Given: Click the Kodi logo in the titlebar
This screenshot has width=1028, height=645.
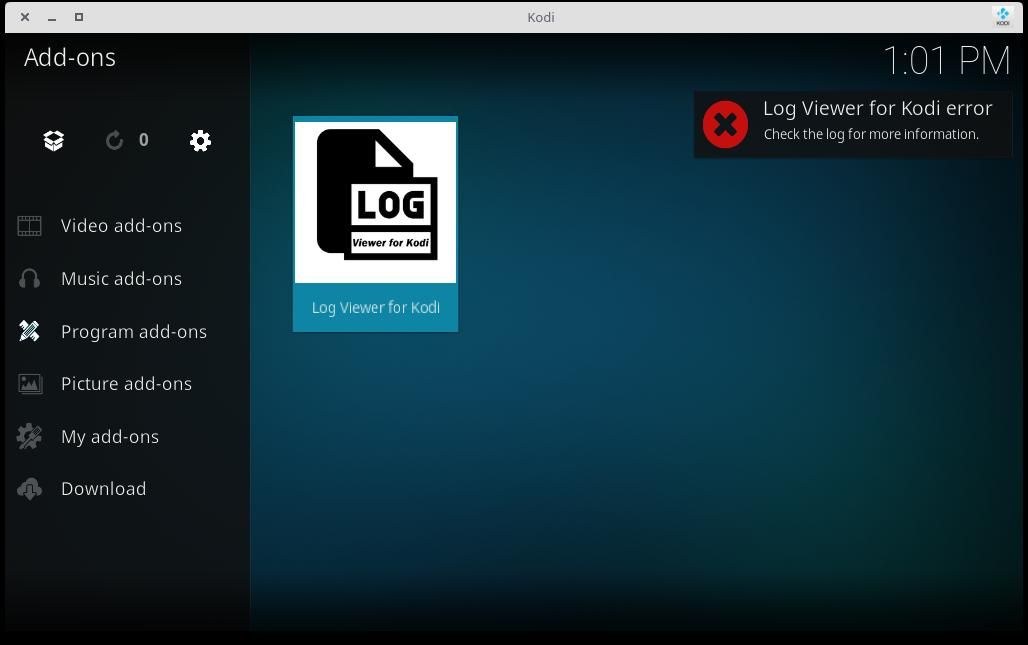Looking at the screenshot, I should tap(1001, 16).
